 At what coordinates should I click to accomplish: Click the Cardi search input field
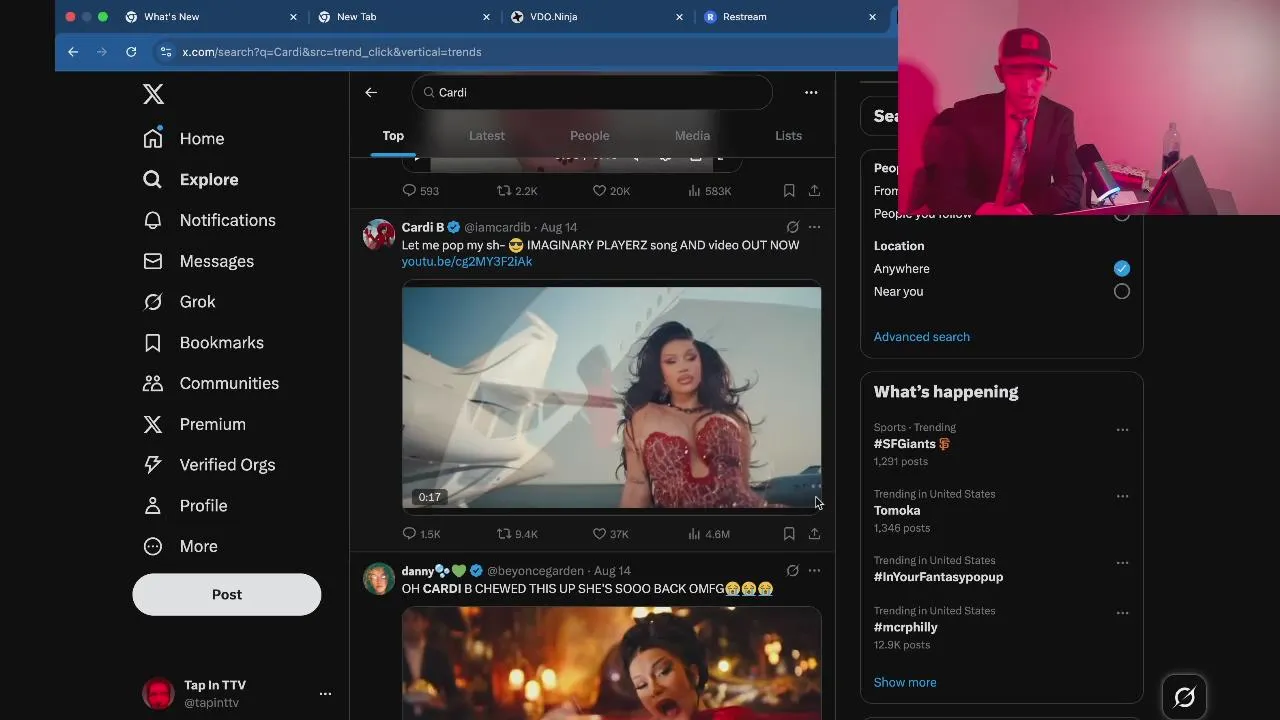pyautogui.click(x=592, y=92)
